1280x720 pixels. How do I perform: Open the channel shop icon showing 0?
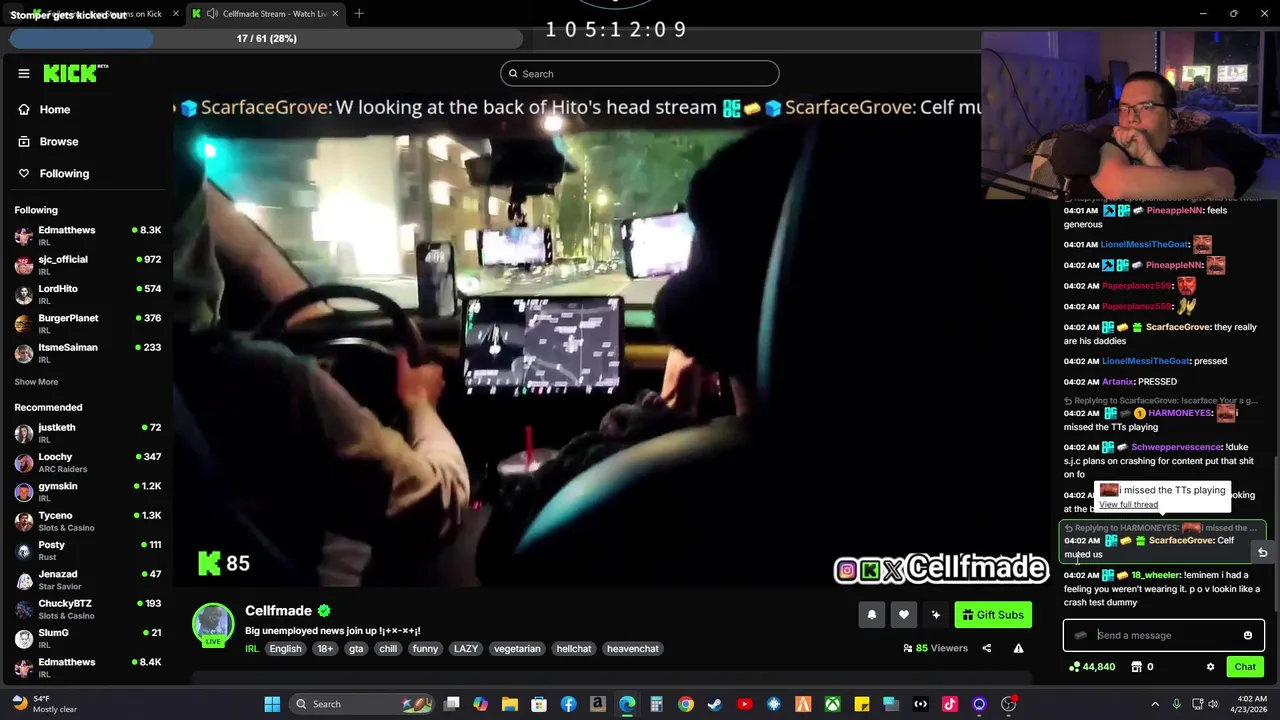(x=1142, y=667)
